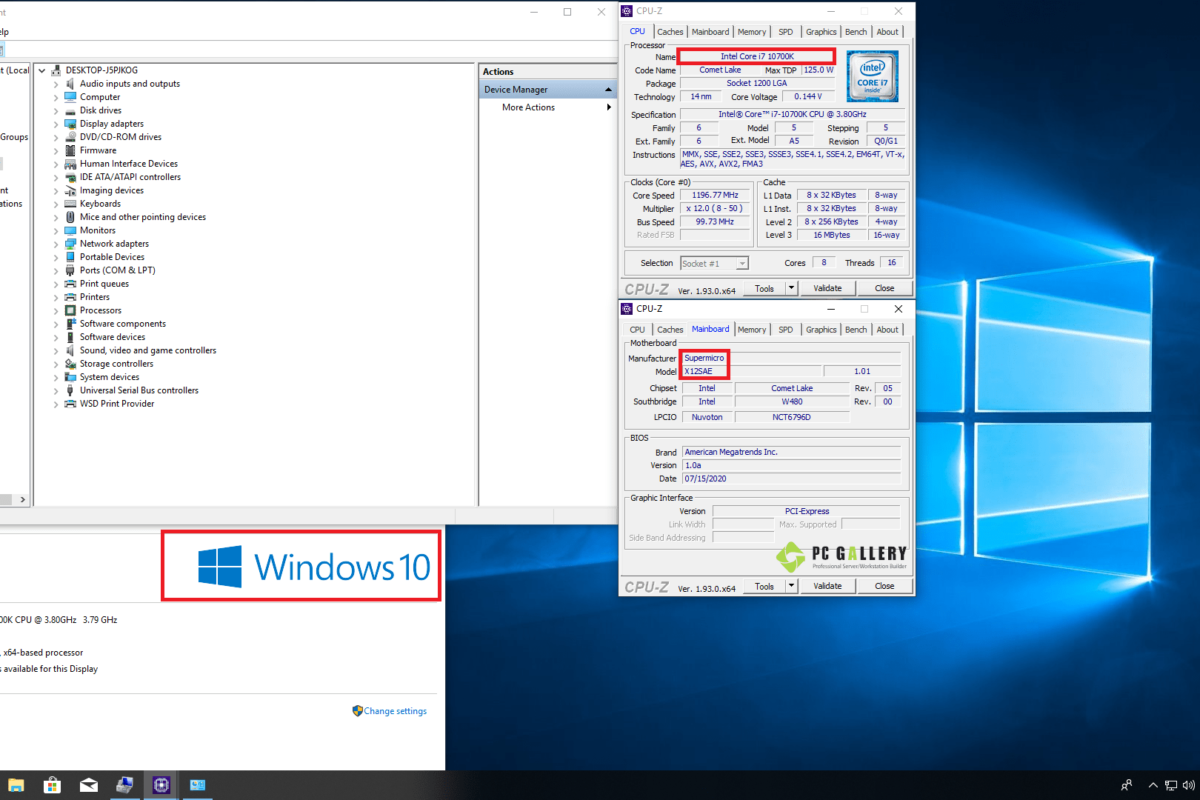Open Microsoft Store from the taskbar

click(x=53, y=785)
